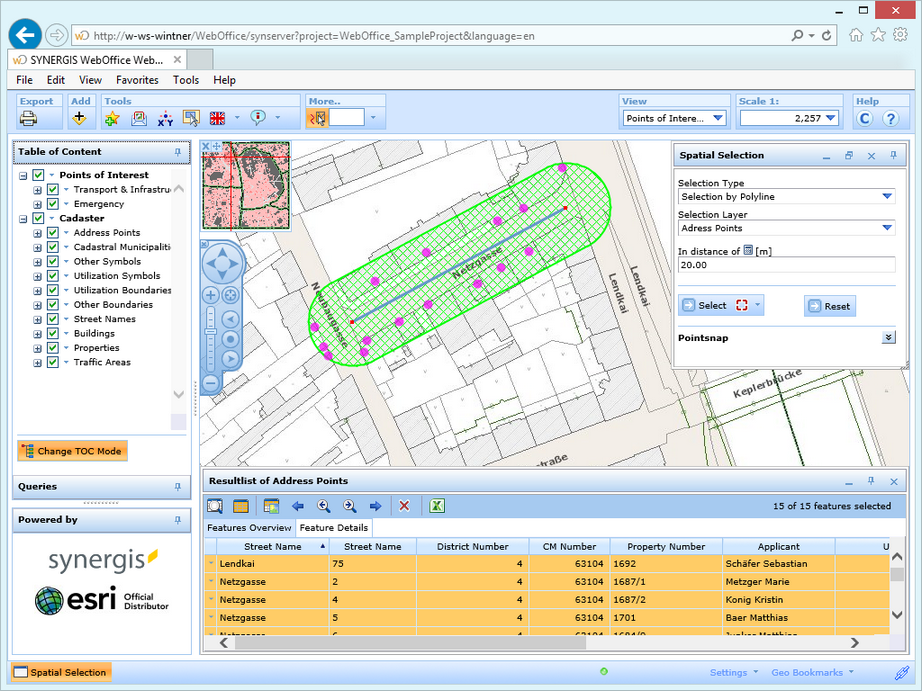Click the map zoom level slider handle
Screen dimensions: 922x691
pos(211,330)
